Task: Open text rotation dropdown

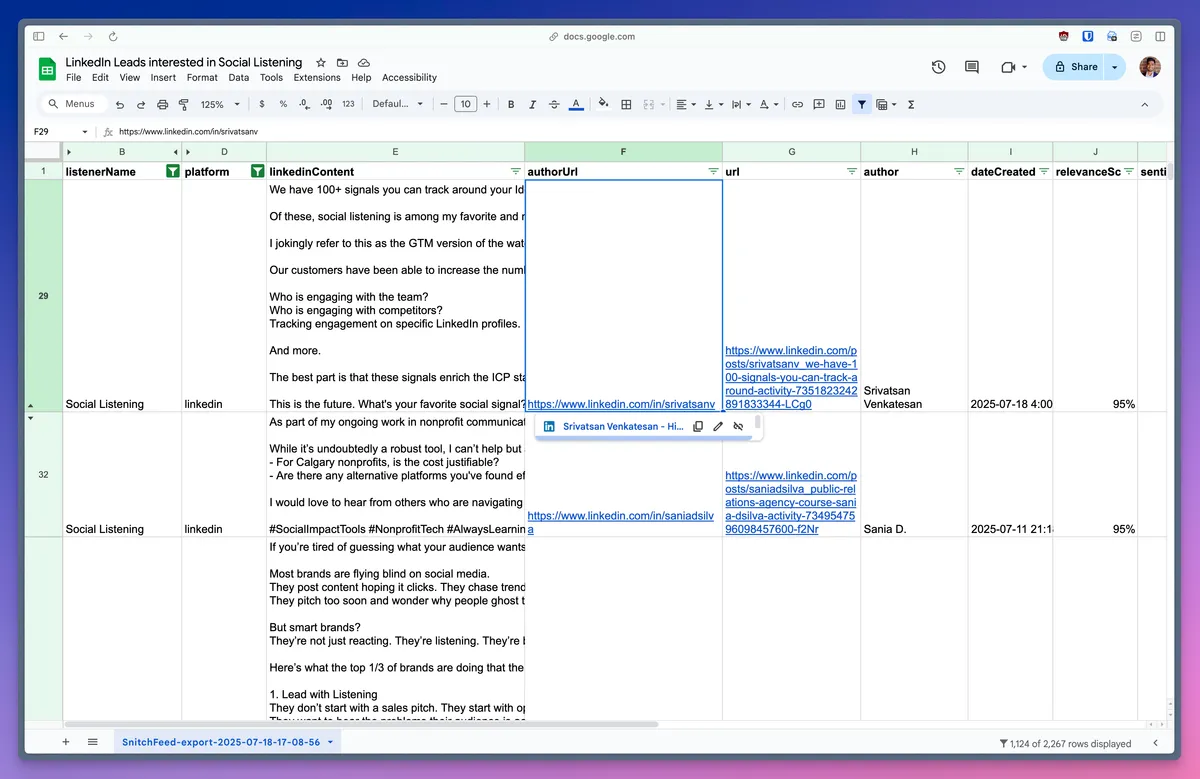Action: 768,104
